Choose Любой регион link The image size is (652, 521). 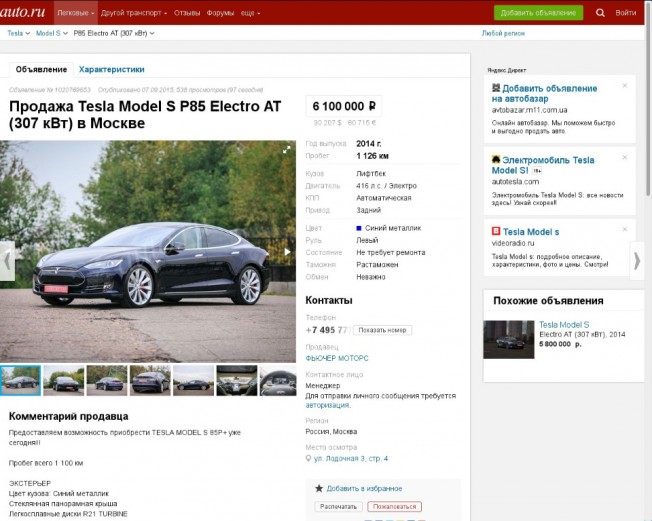click(503, 33)
